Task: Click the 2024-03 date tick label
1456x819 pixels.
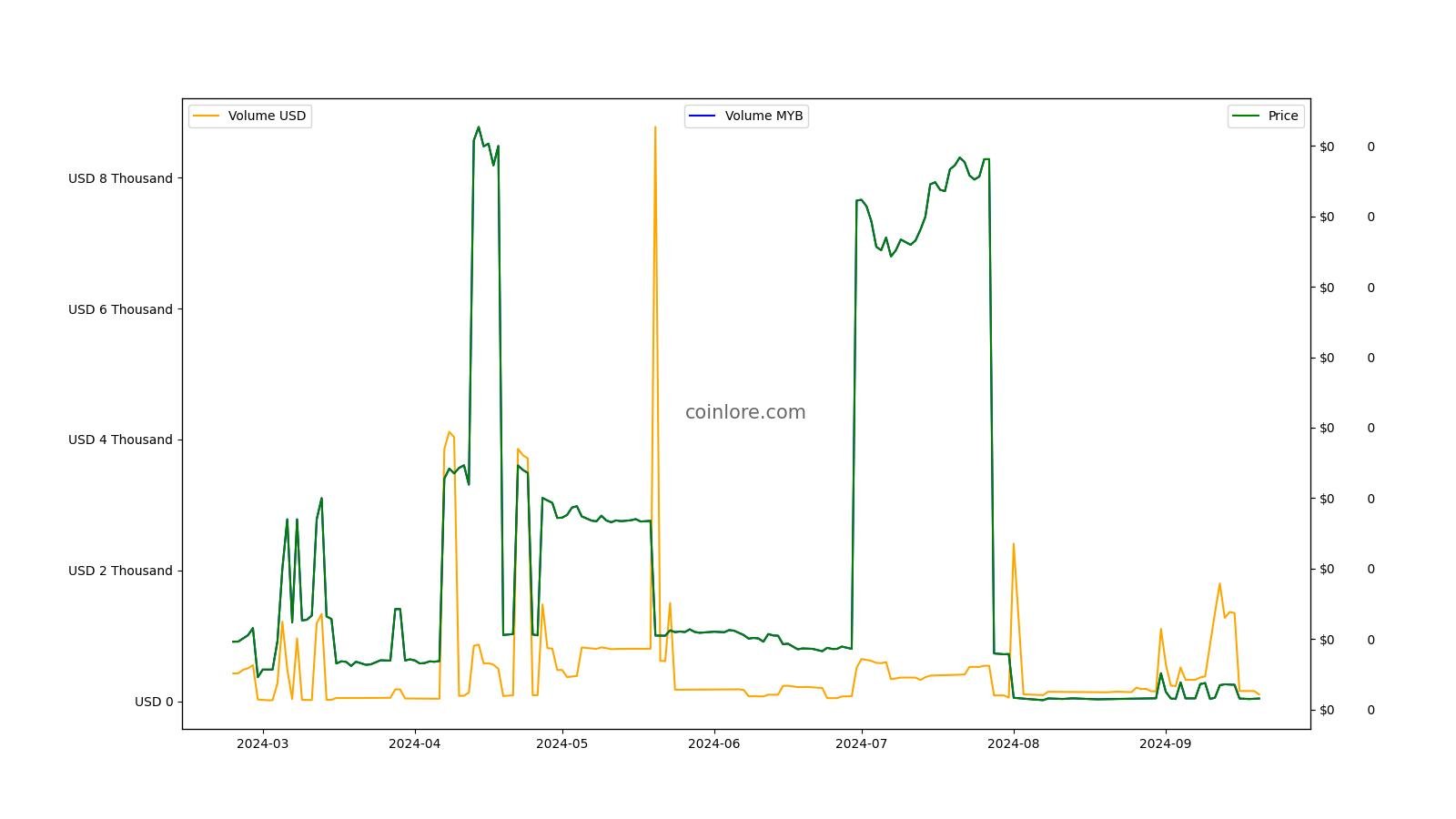Action: (x=263, y=743)
